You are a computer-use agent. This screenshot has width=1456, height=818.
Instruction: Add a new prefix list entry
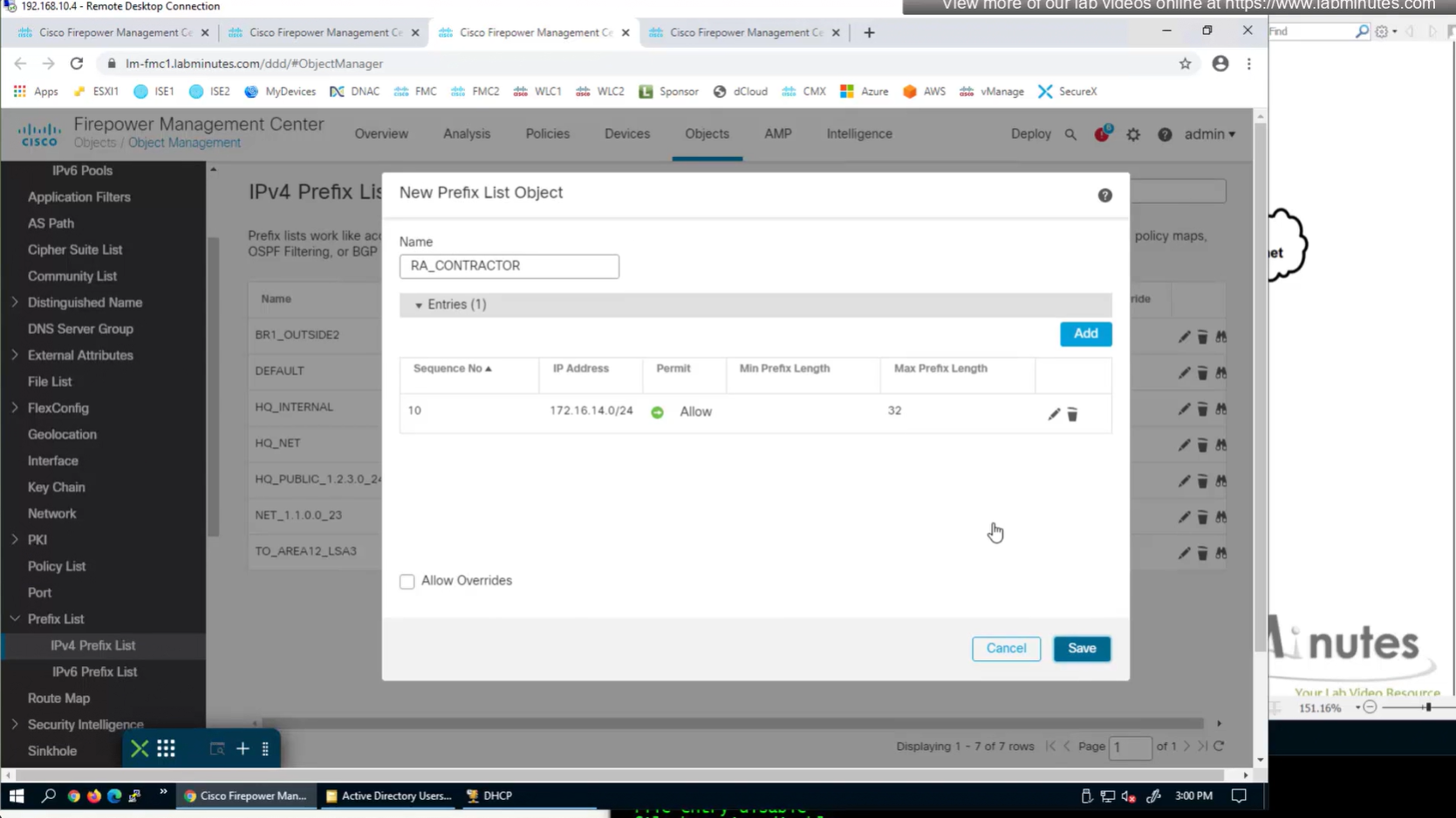(1085, 334)
